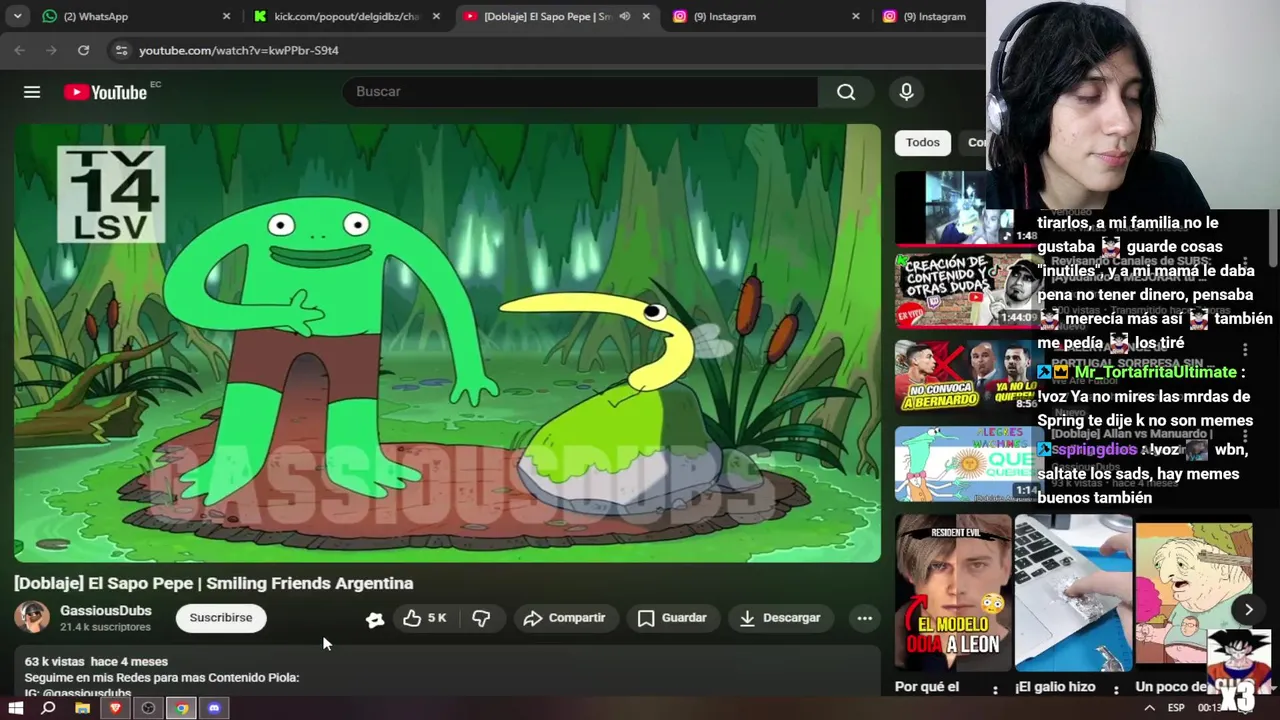This screenshot has width=1280, height=720.
Task: Dislike the Sapo Pepe video
Action: (481, 618)
